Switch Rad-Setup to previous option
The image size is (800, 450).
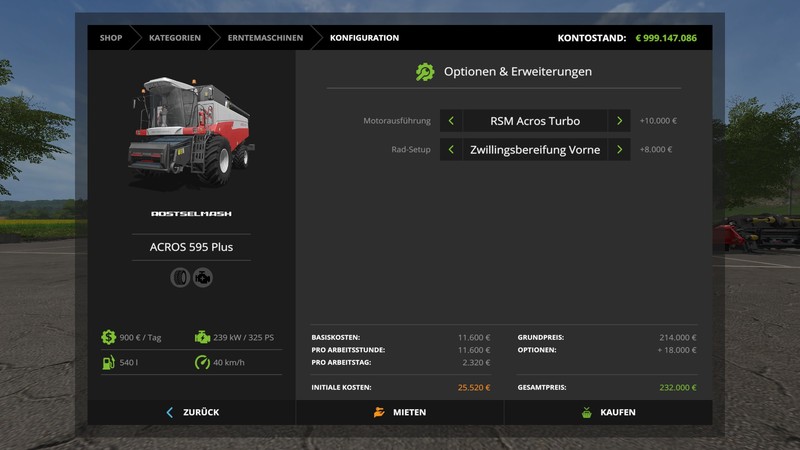(x=451, y=150)
